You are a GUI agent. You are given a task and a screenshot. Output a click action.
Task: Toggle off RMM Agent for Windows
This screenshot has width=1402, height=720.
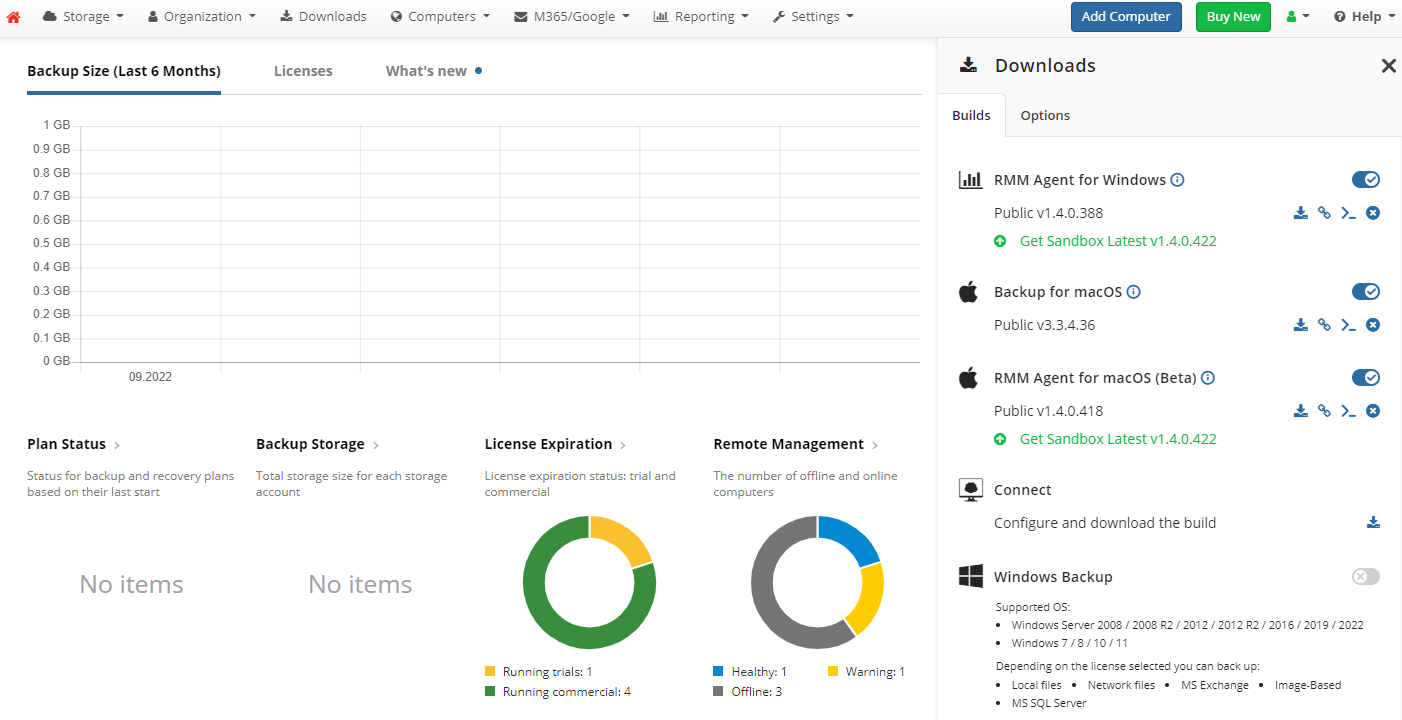[1366, 180]
